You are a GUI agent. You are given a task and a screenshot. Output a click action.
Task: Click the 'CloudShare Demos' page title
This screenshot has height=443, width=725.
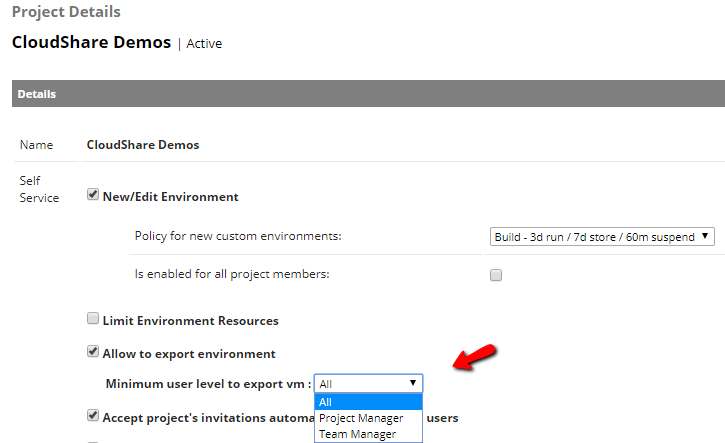click(91, 43)
